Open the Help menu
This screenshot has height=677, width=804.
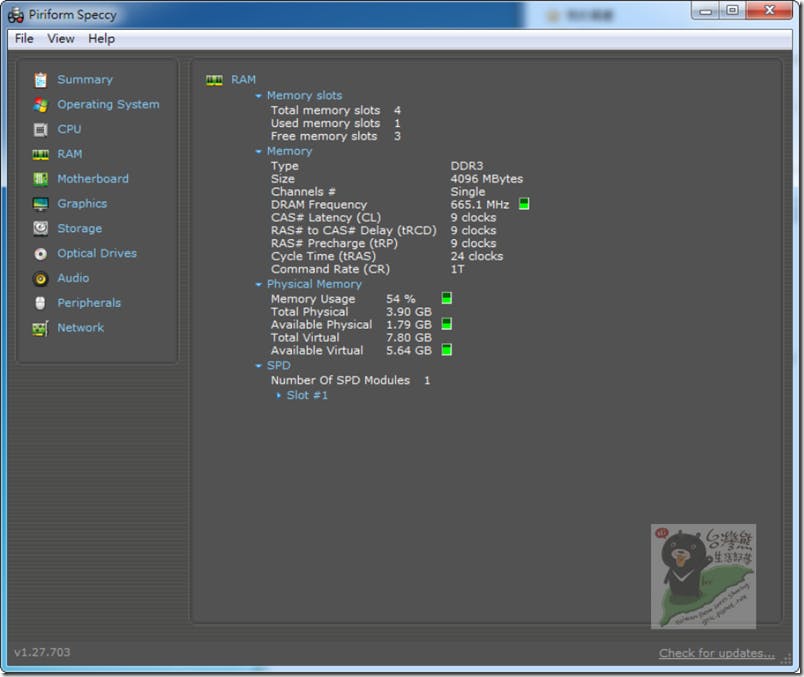(x=102, y=39)
